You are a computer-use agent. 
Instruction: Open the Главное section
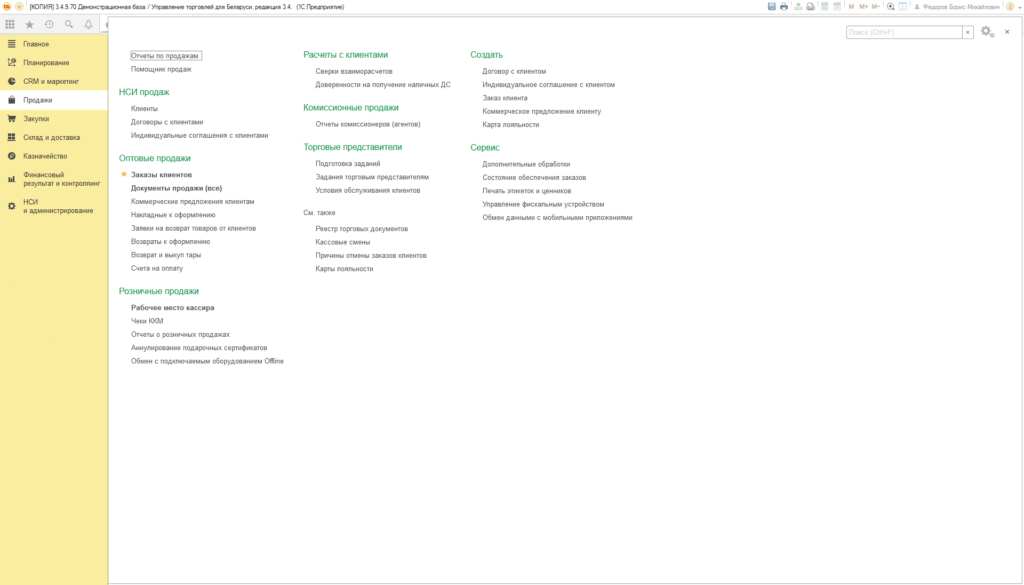(54, 44)
